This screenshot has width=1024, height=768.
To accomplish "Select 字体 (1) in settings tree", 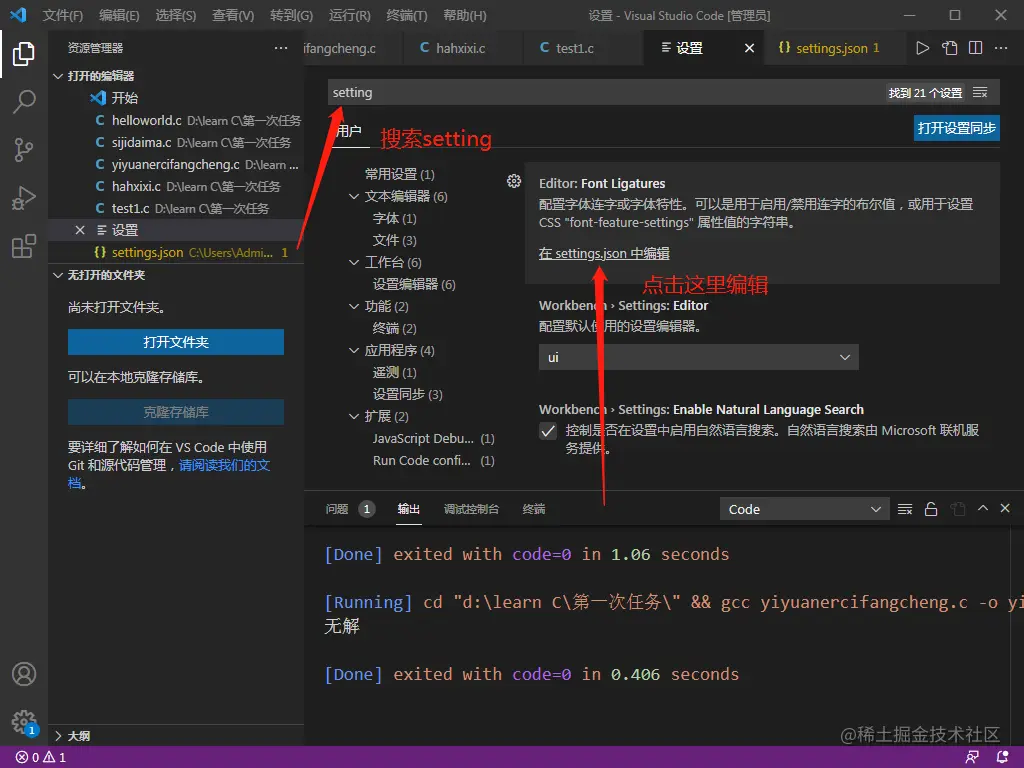I will [x=394, y=218].
